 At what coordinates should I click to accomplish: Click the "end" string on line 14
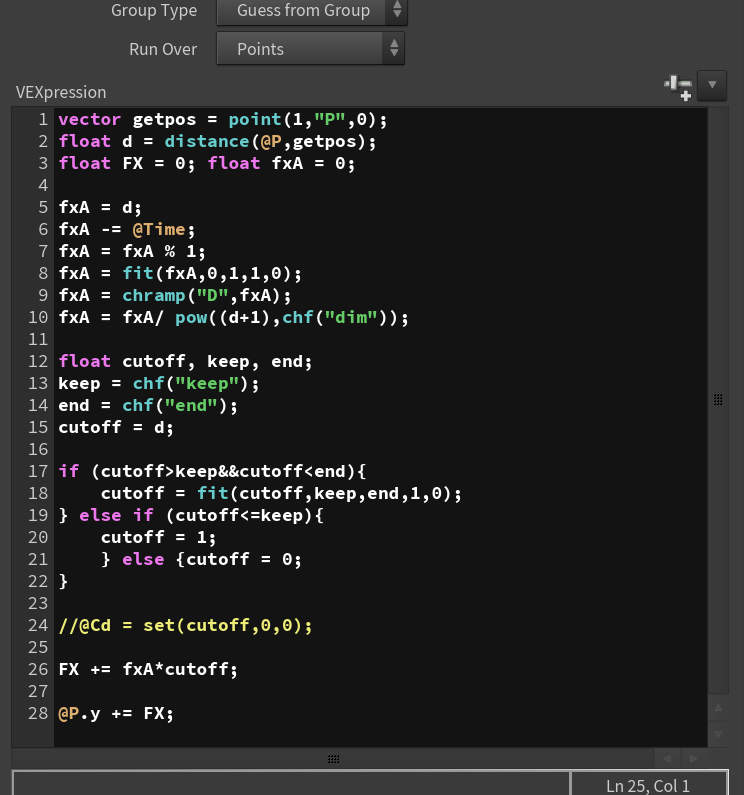pyautogui.click(x=191, y=406)
